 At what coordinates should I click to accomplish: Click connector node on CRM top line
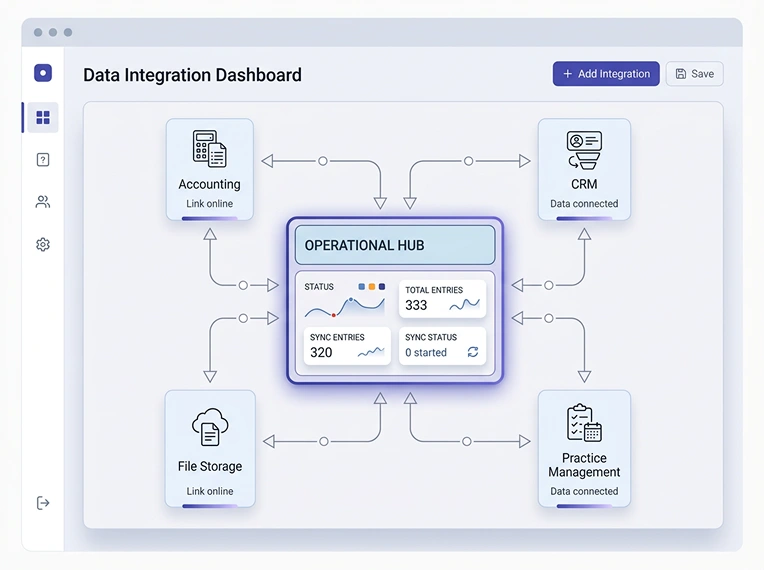[468, 161]
